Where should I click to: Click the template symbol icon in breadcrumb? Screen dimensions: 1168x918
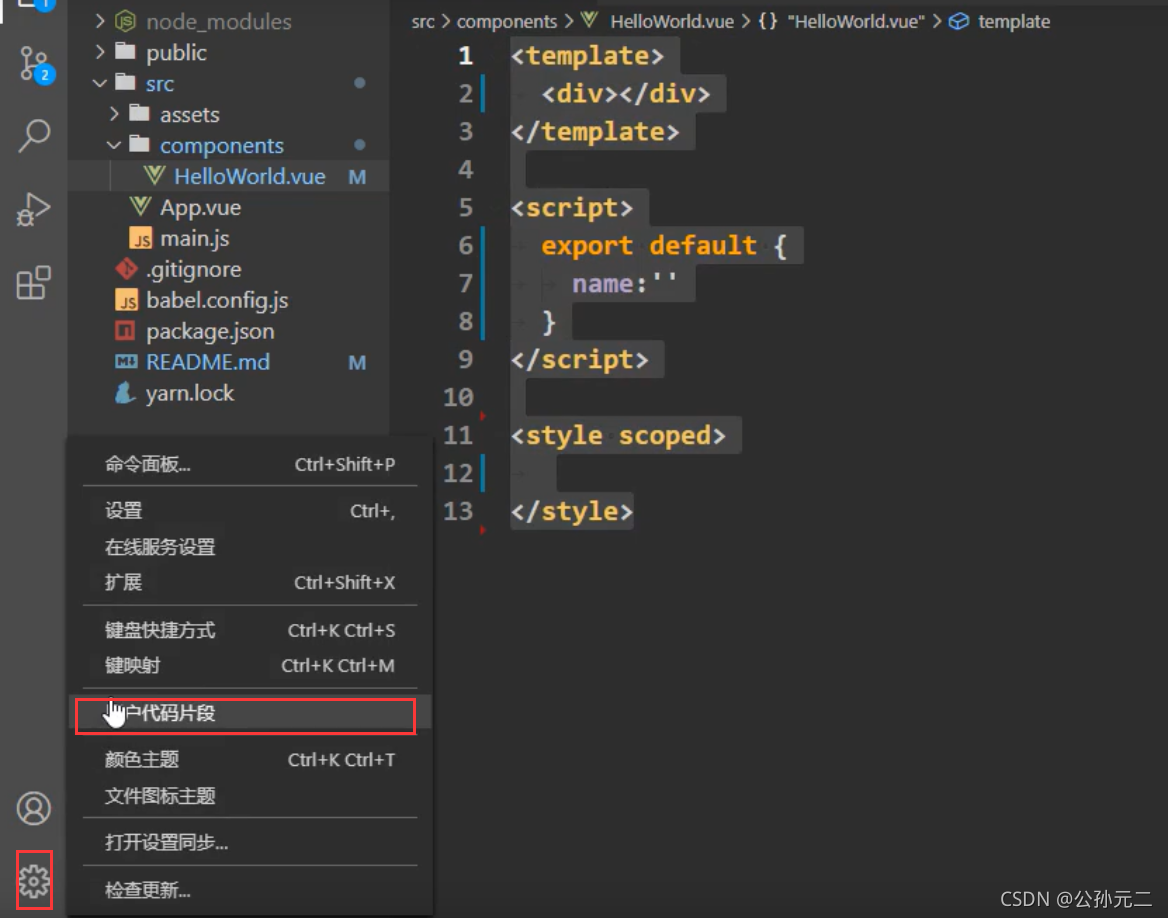[x=959, y=22]
